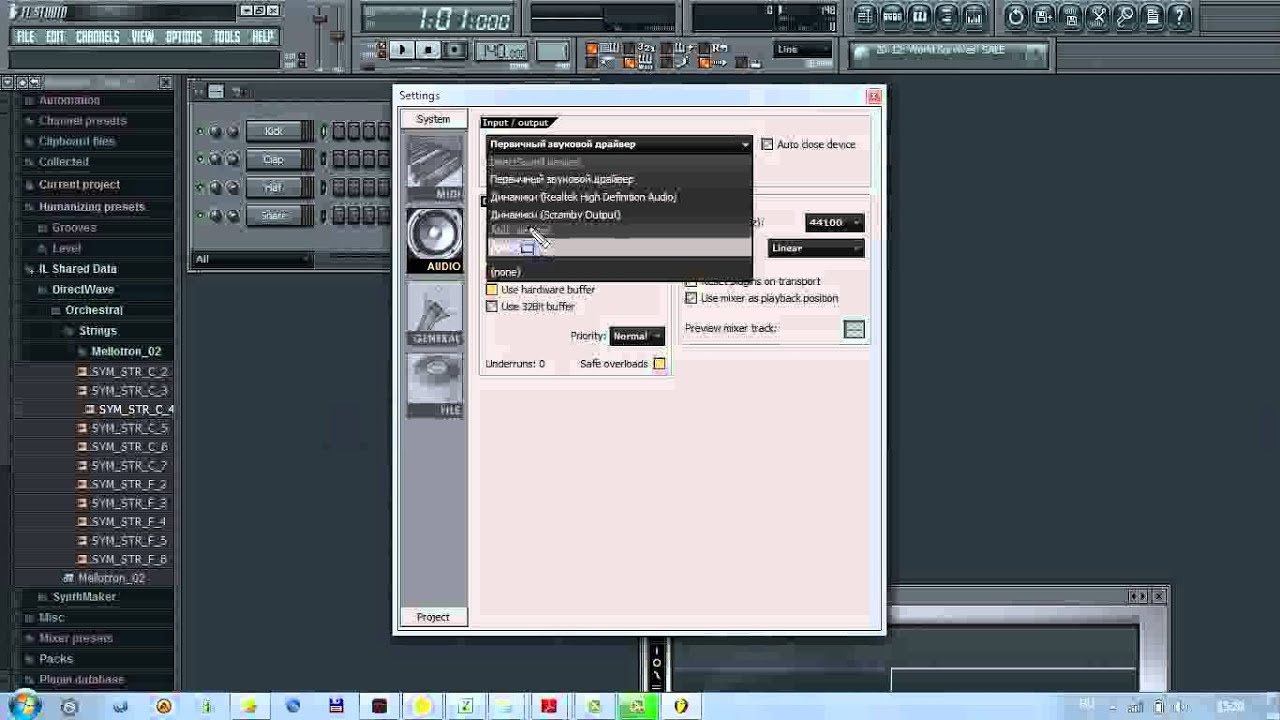Toggle Use 32Bit buffer checkbox
The image size is (1280, 720).
[x=492, y=307]
